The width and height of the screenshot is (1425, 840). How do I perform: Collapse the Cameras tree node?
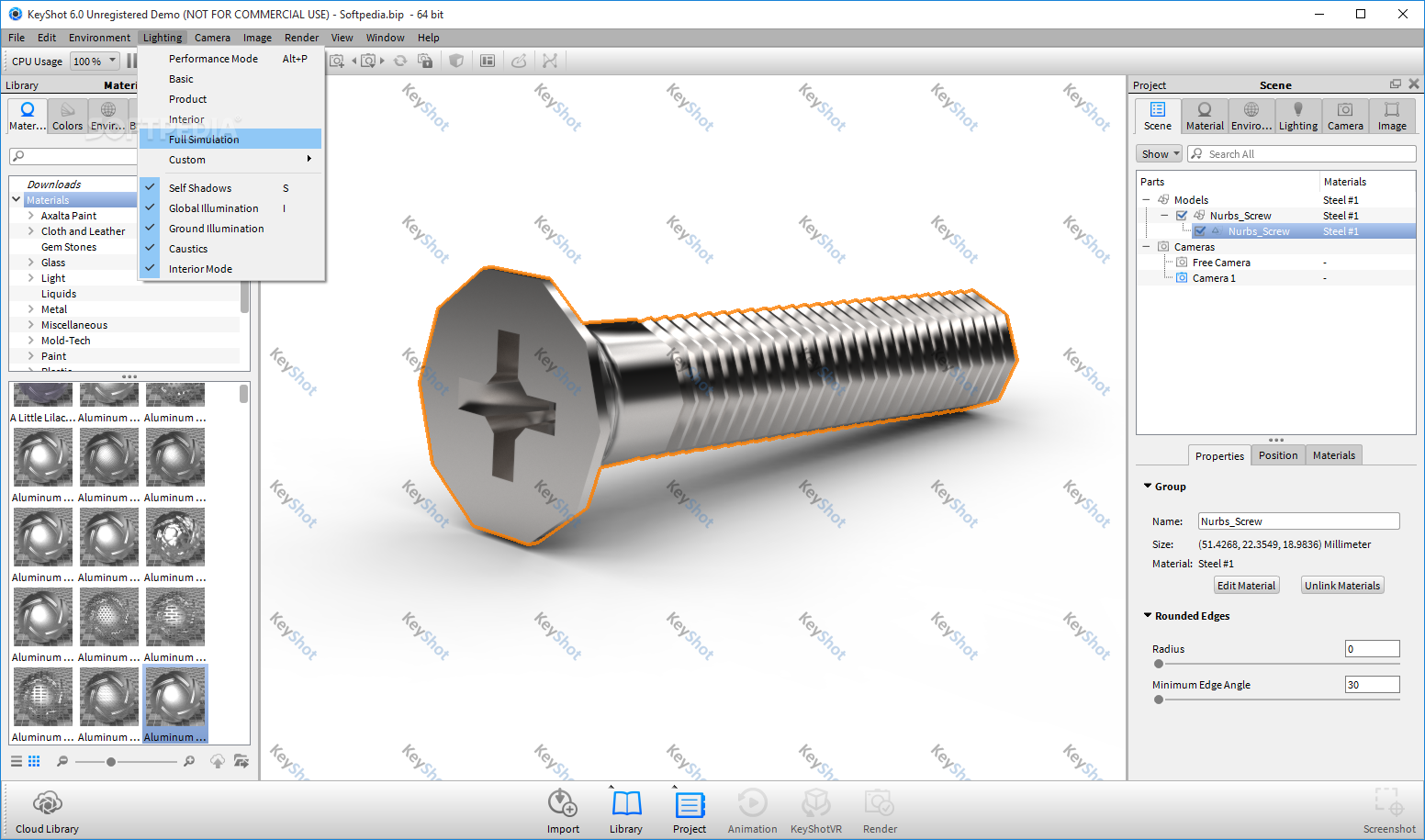[1146, 247]
